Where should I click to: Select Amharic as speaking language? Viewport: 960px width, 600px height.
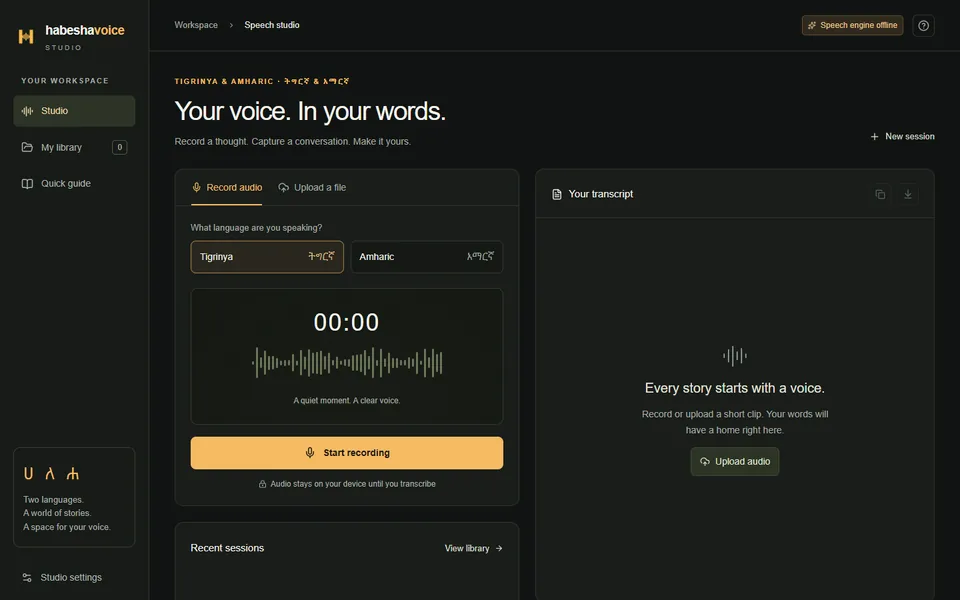(x=427, y=257)
